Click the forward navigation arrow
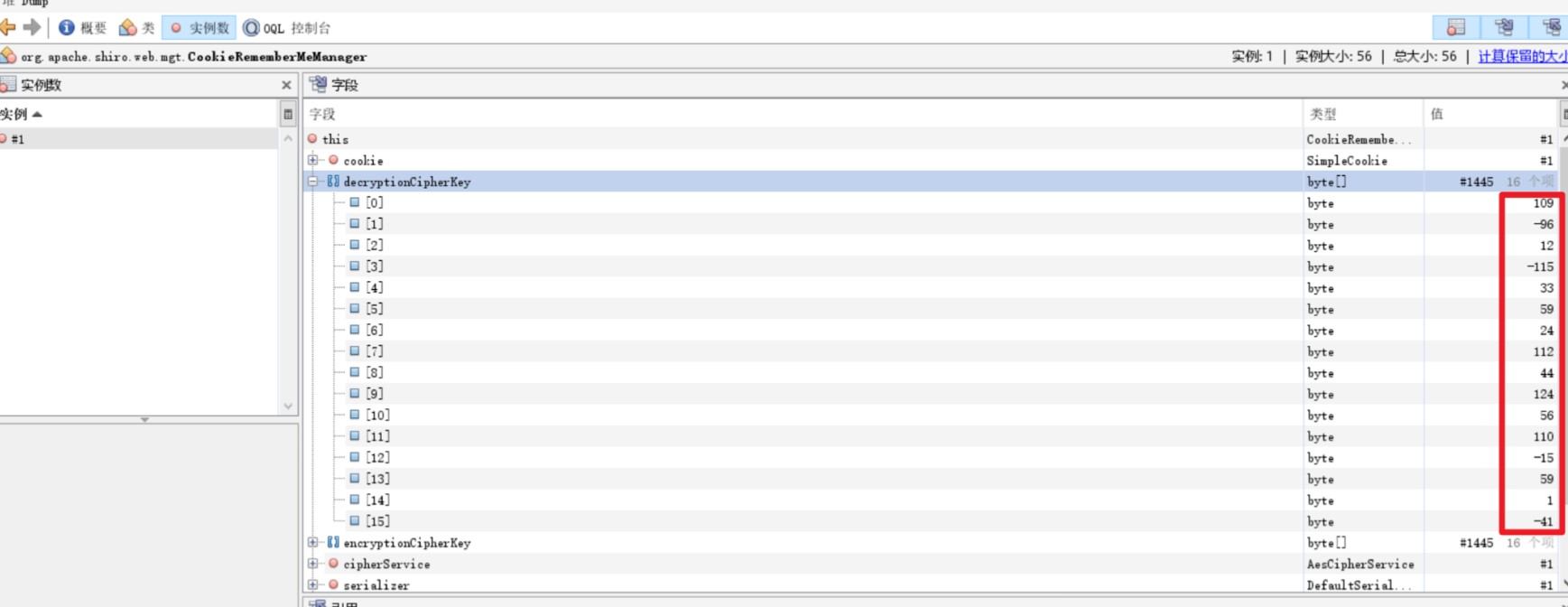 pos(32,27)
